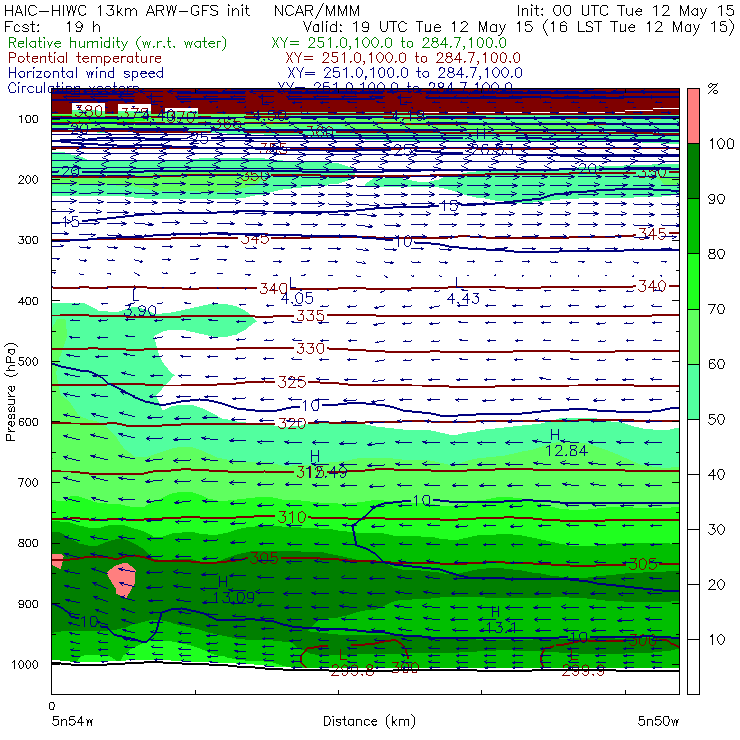Image resolution: width=740 pixels, height=740 pixels.
Task: Click the red low label "299.9"
Action: point(583,670)
